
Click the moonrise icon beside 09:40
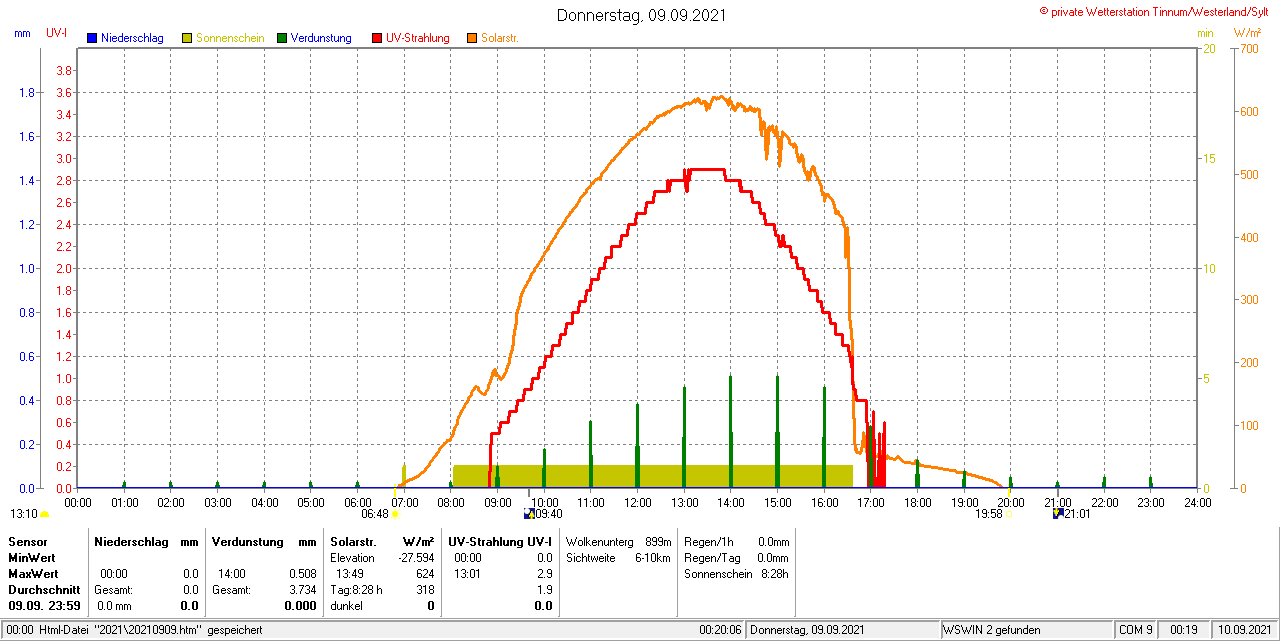[529, 514]
